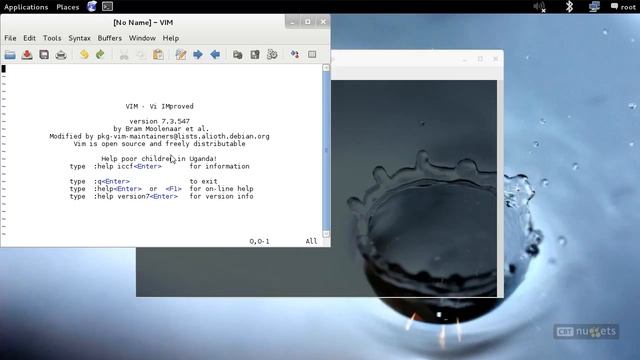Viewport: 640px width, 360px height.
Task: Click the Vim open source distributable line
Action: tap(160, 144)
